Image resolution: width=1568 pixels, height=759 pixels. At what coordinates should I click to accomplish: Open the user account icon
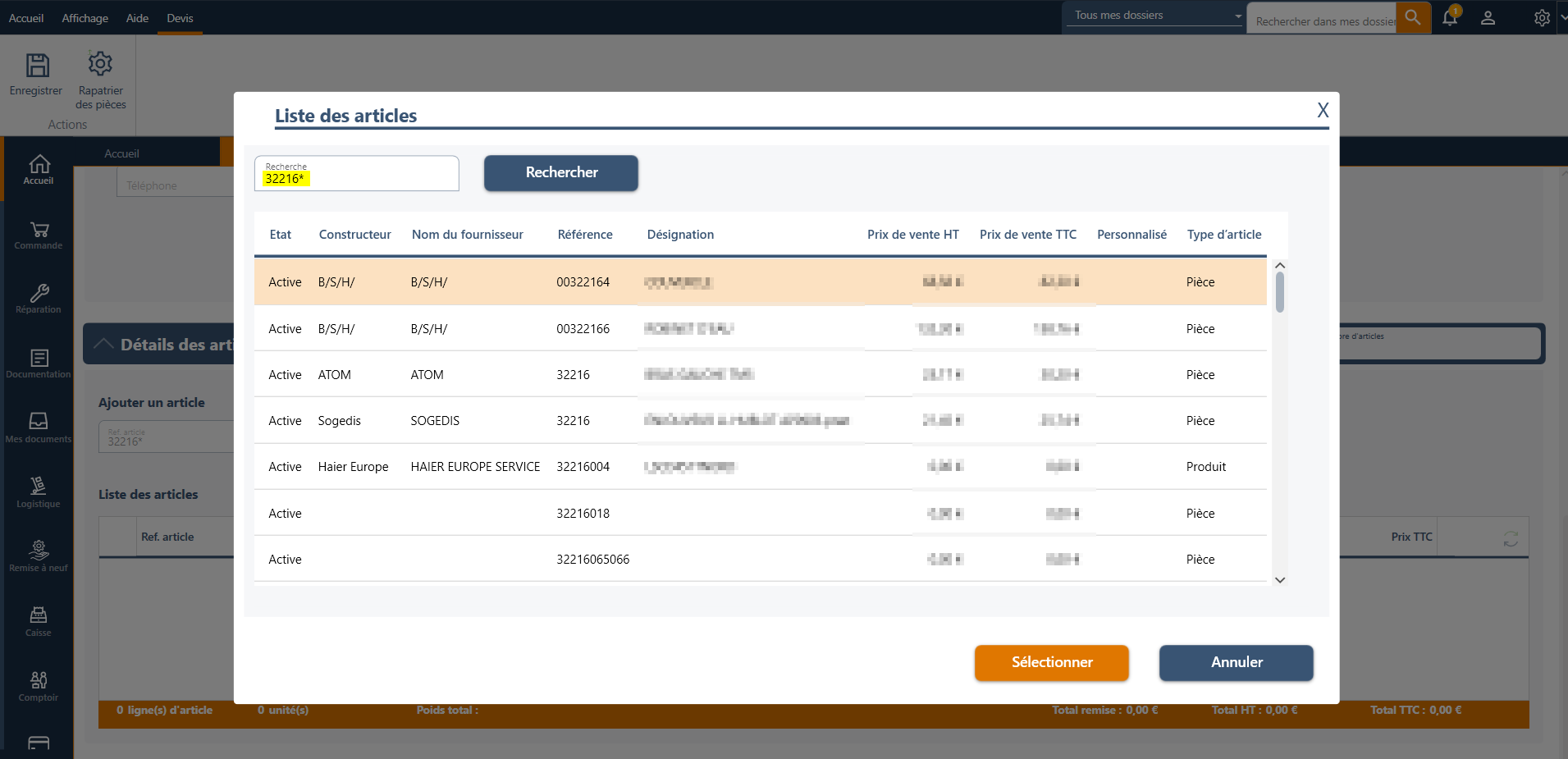[1488, 18]
